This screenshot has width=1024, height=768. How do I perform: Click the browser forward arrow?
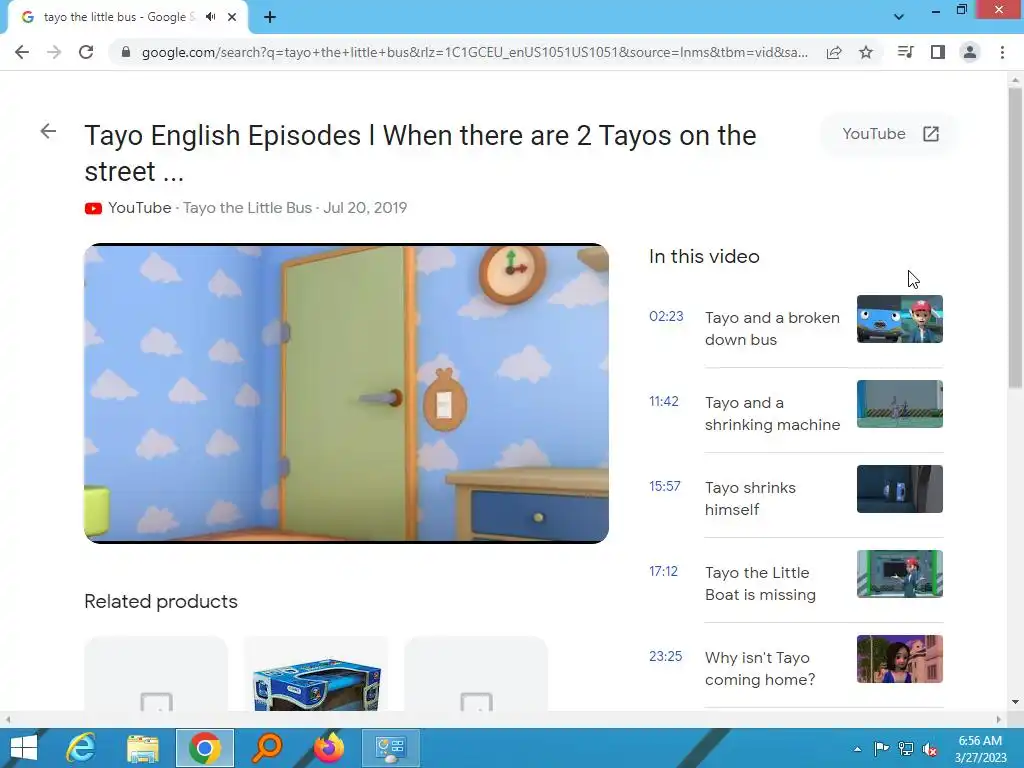tap(54, 52)
